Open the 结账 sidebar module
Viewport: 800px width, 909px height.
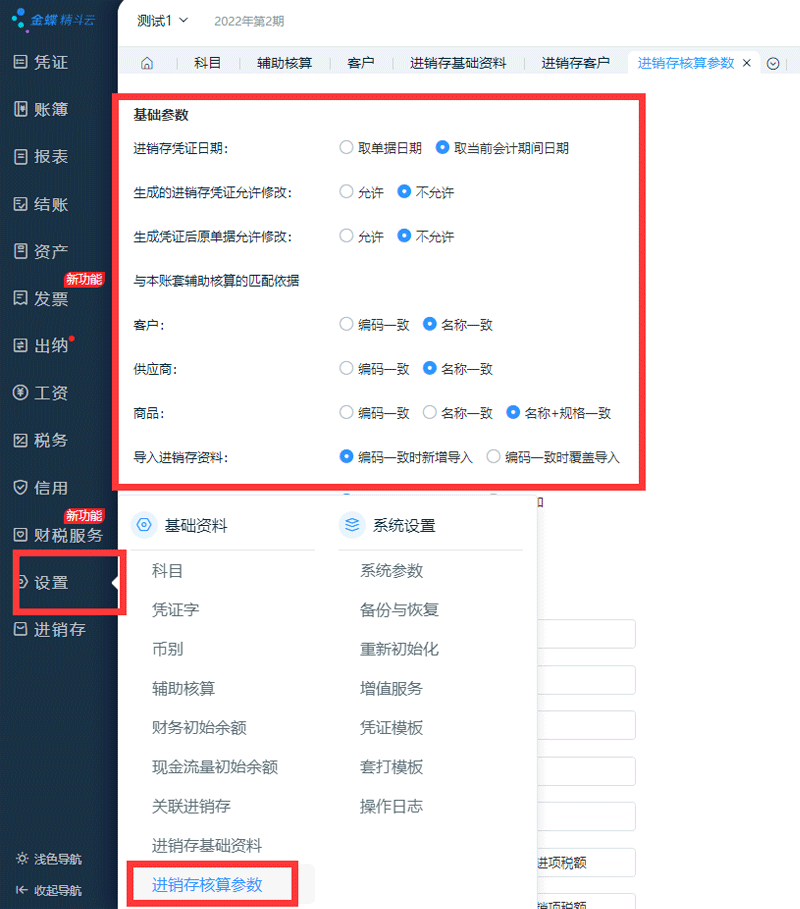41,204
